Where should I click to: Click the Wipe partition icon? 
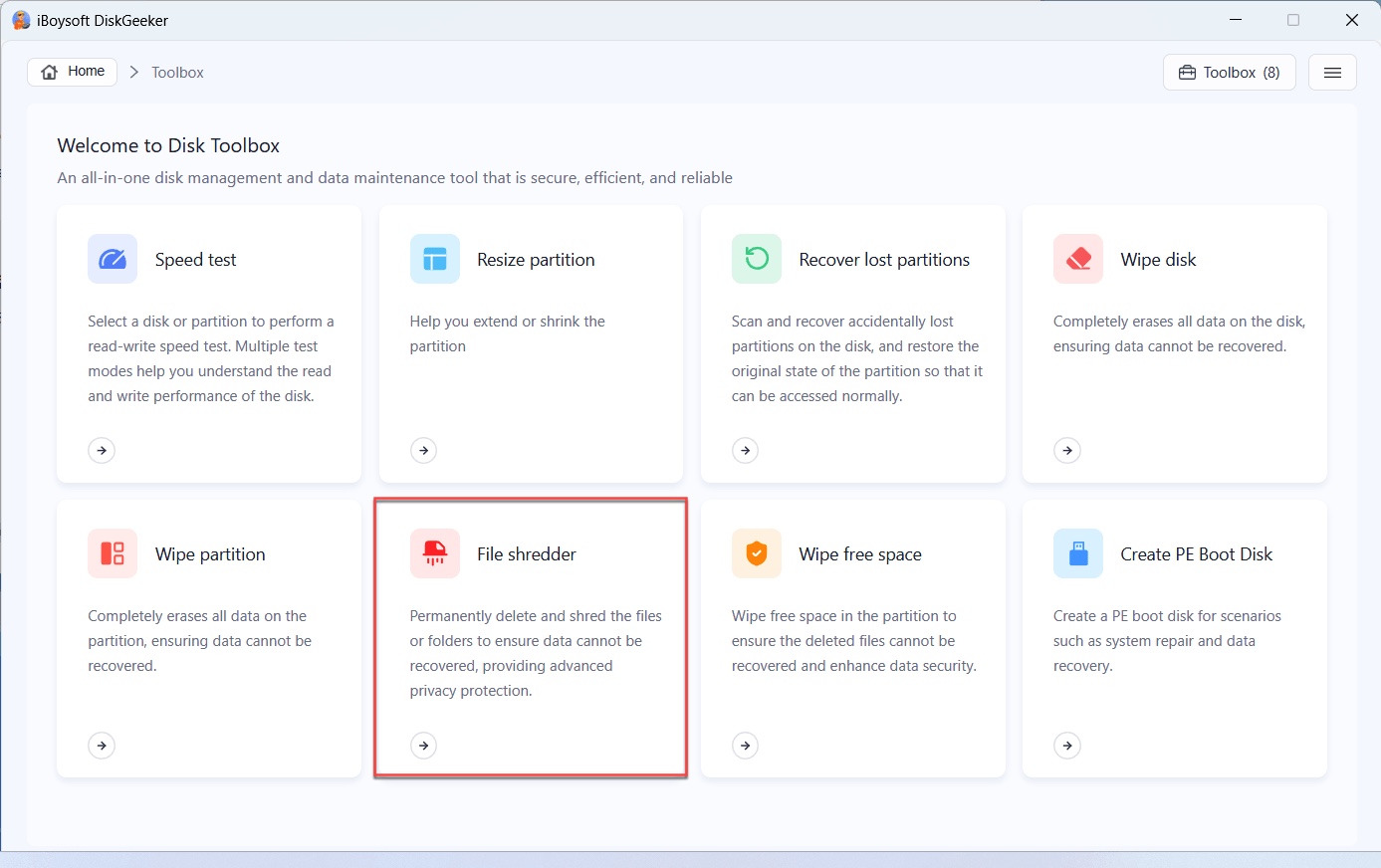113,553
